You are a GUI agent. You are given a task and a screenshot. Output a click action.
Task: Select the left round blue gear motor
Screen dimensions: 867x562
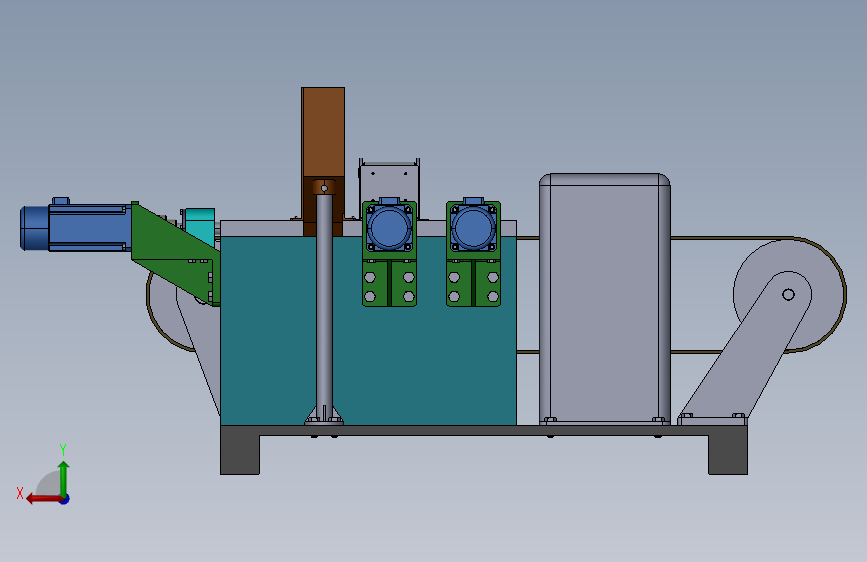coord(389,228)
